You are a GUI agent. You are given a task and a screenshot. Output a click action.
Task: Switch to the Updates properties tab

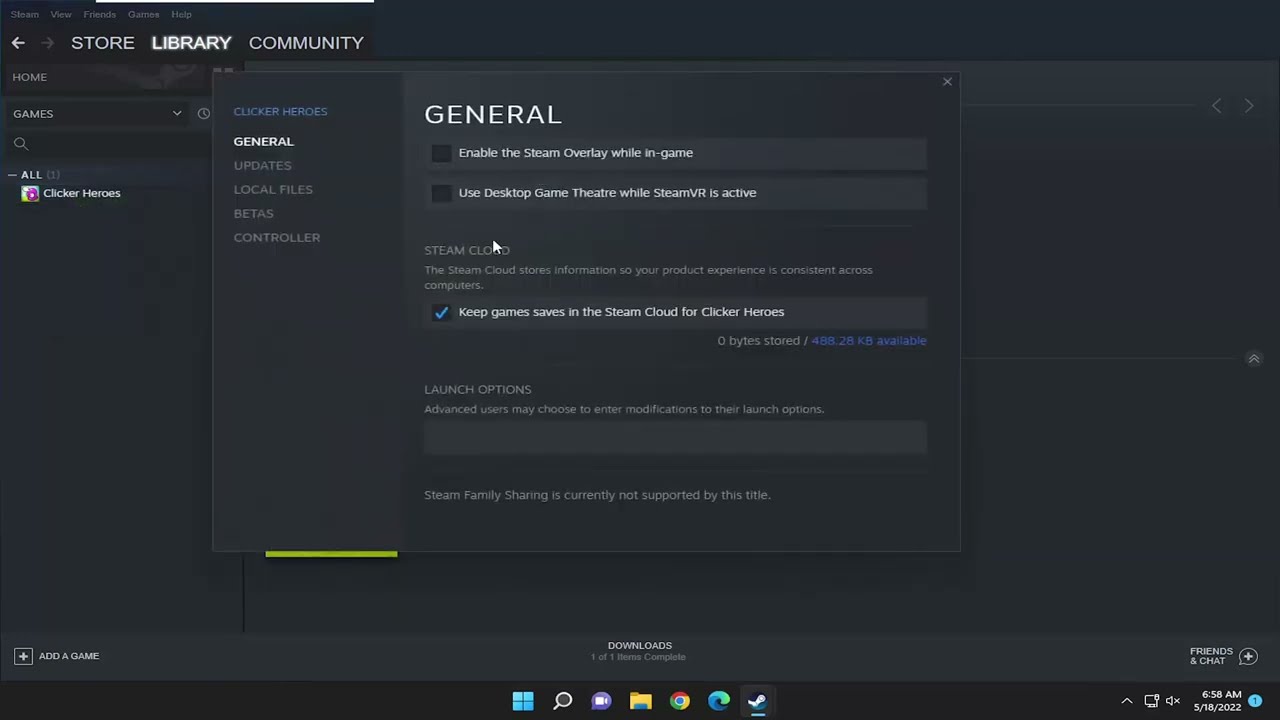click(x=262, y=165)
